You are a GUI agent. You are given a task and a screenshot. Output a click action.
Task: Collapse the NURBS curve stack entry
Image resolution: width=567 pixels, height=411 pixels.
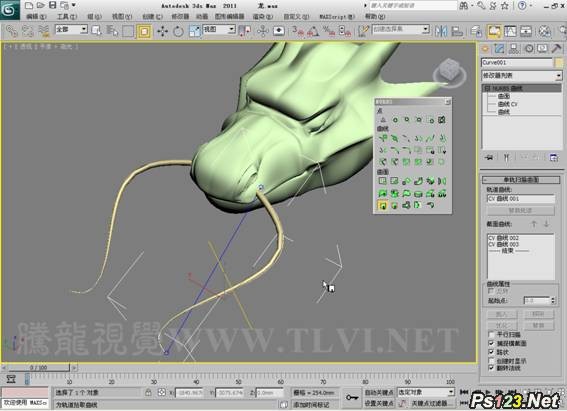487,88
